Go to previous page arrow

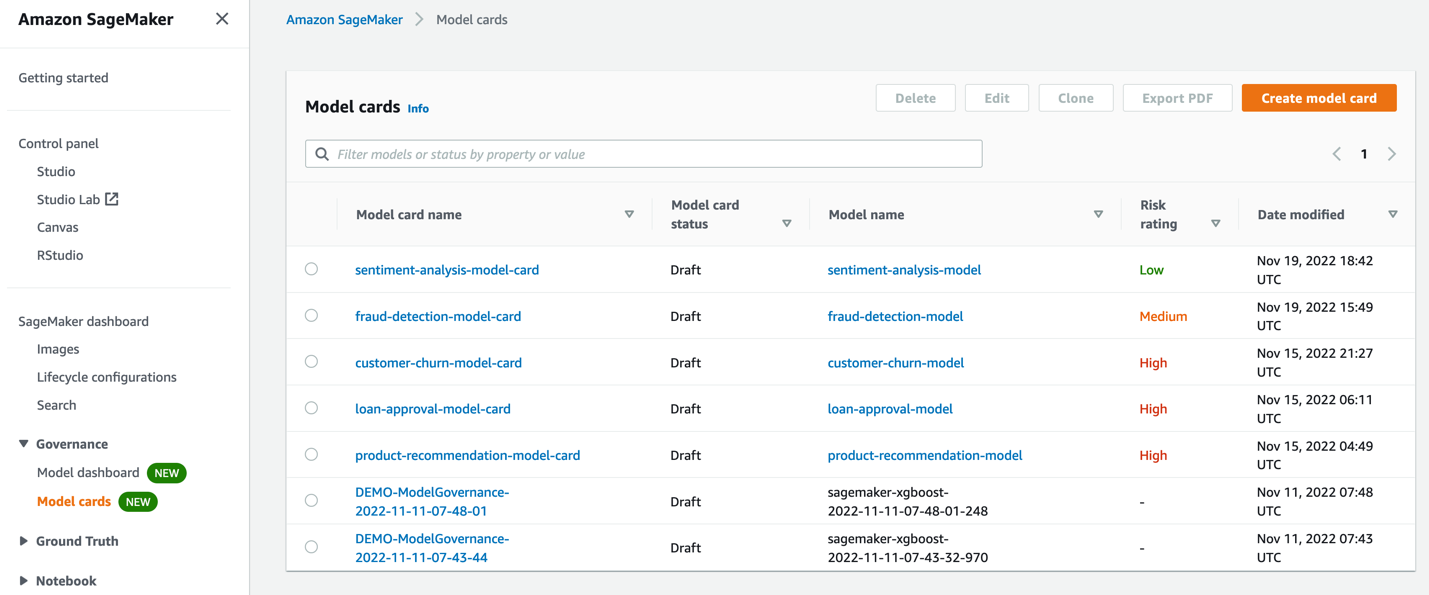(x=1336, y=154)
